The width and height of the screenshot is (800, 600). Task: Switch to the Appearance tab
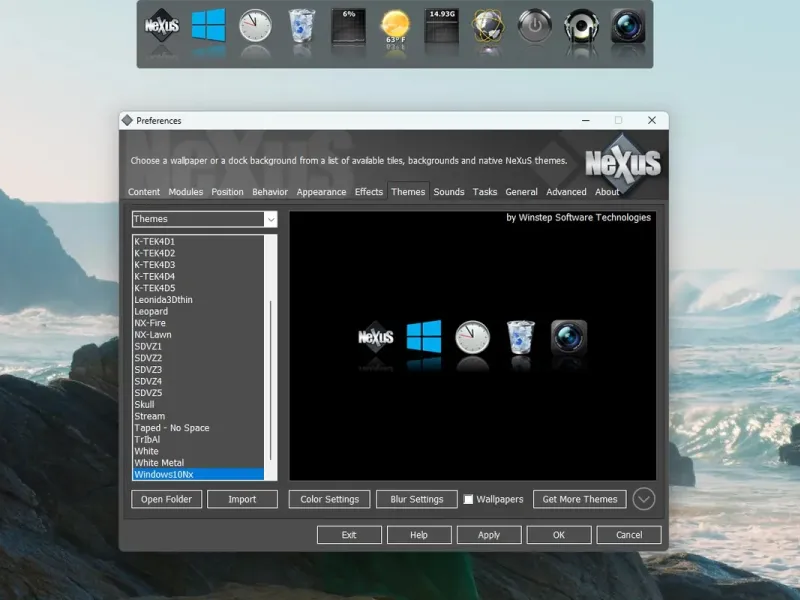point(321,192)
